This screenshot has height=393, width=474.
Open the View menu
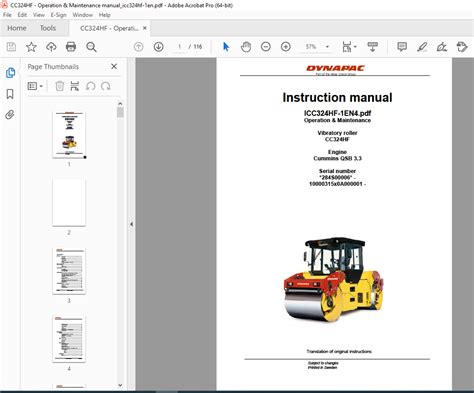coord(39,15)
